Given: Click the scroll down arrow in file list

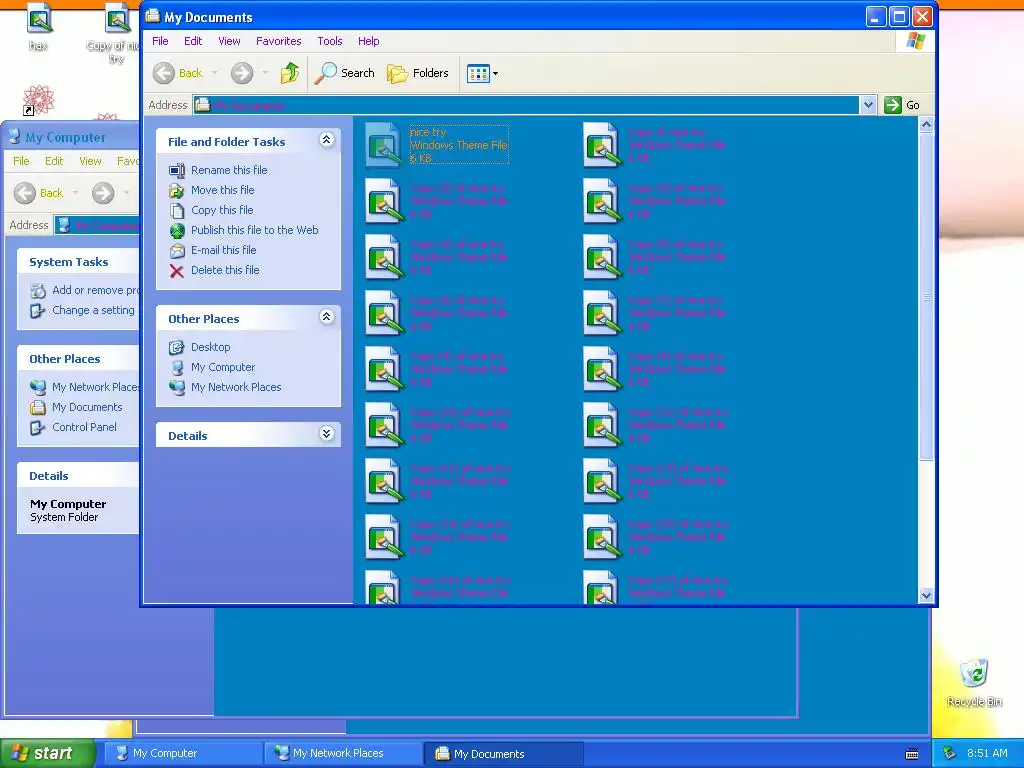Looking at the screenshot, I should [926, 595].
